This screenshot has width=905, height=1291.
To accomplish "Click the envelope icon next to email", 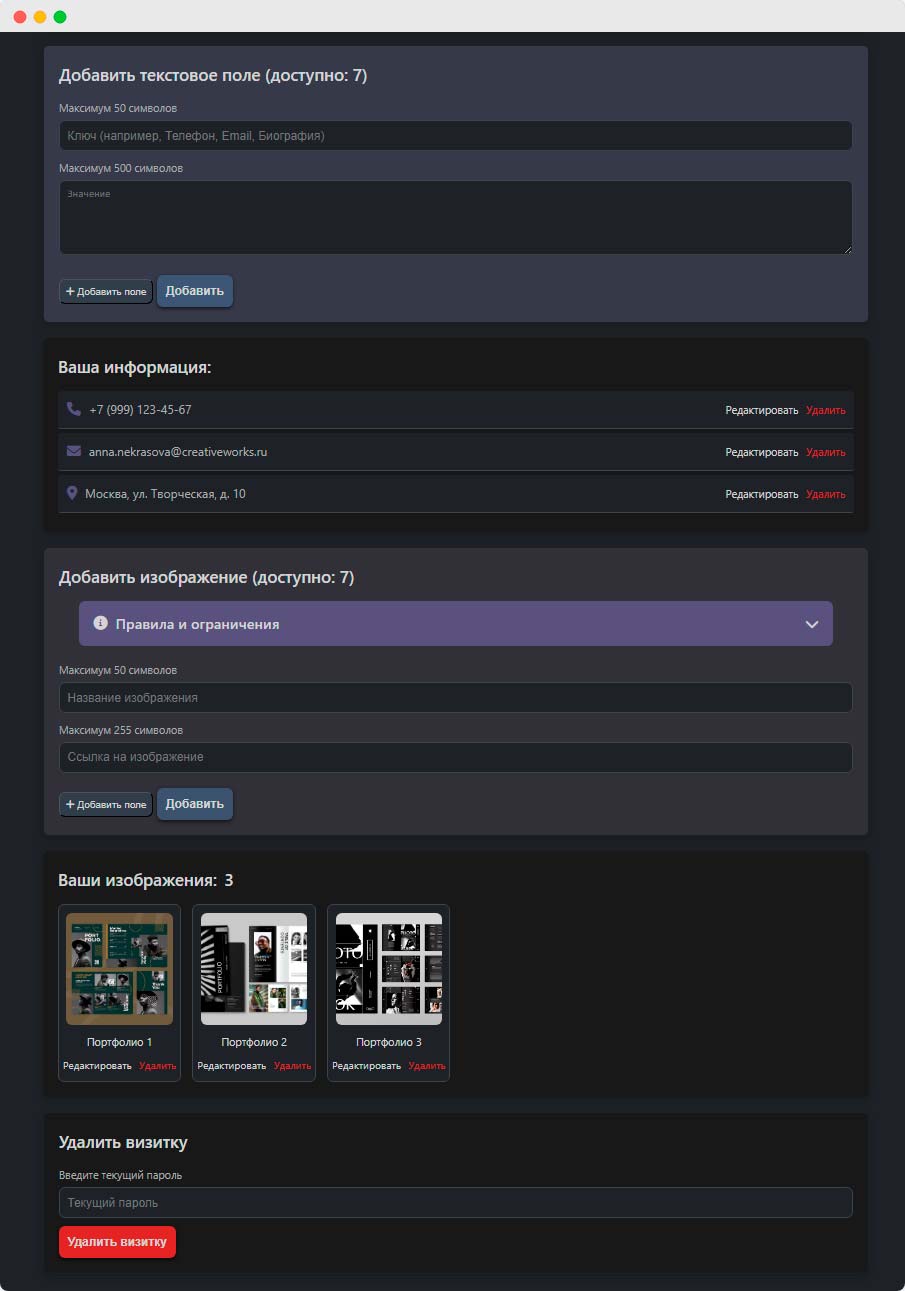I will pyautogui.click(x=73, y=451).
